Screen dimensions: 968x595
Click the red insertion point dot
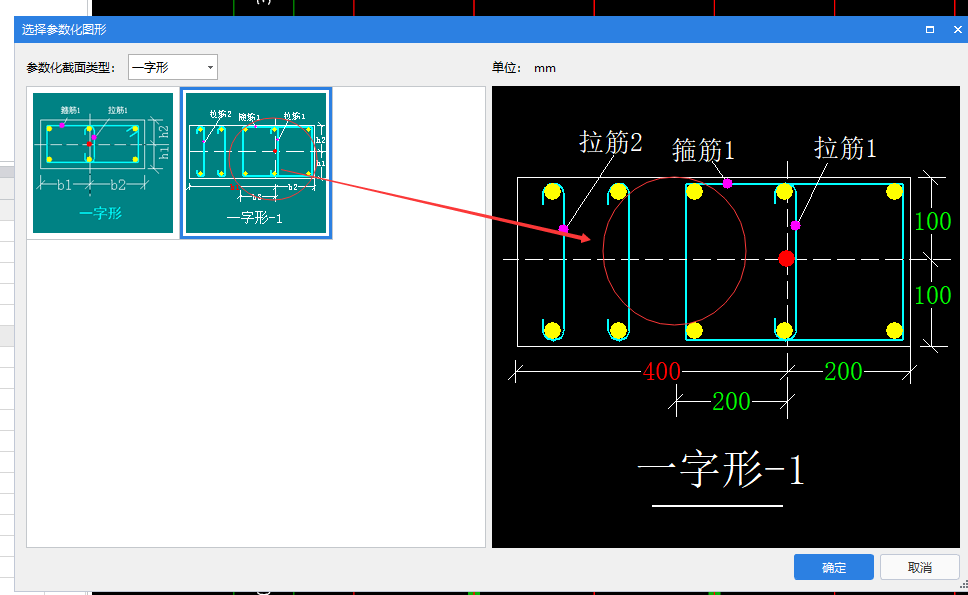(x=786, y=259)
